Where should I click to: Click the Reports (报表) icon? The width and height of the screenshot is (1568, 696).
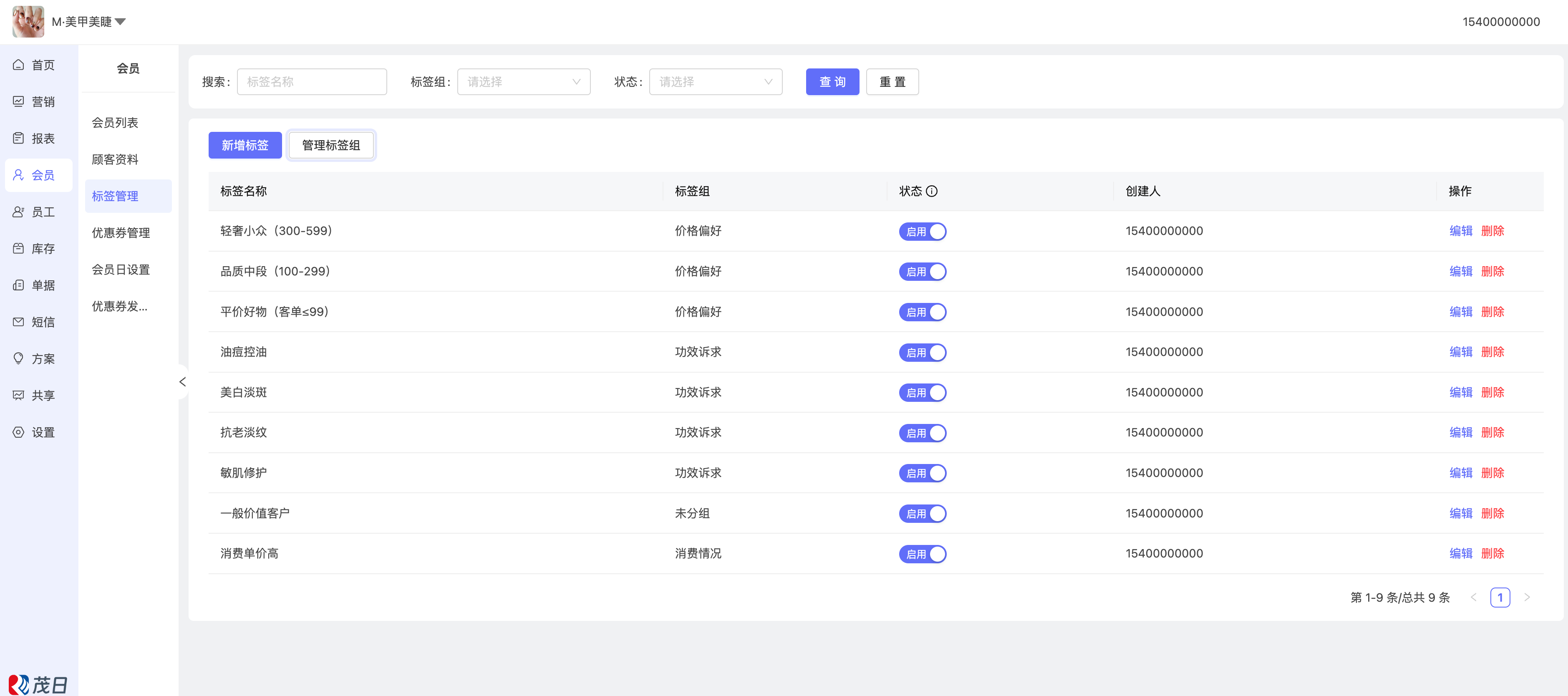[19, 138]
